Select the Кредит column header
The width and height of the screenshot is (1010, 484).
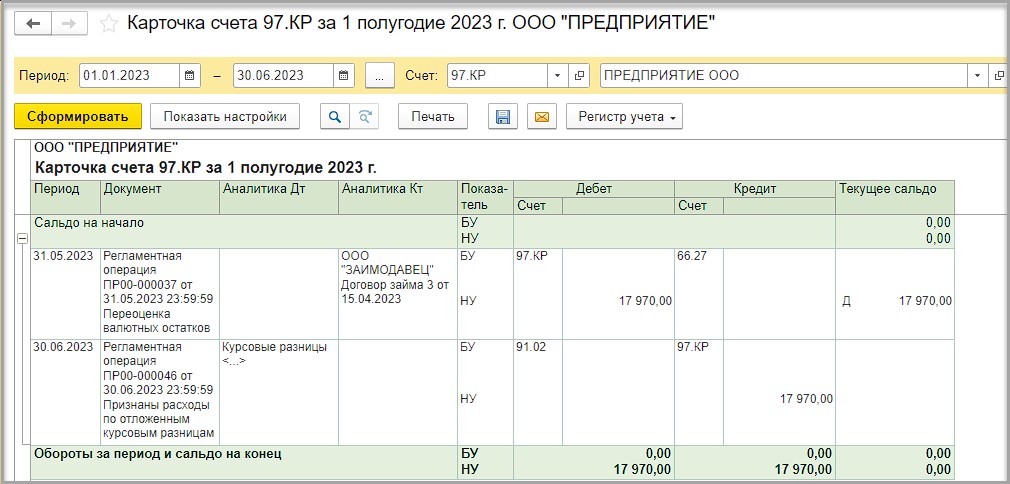[755, 189]
